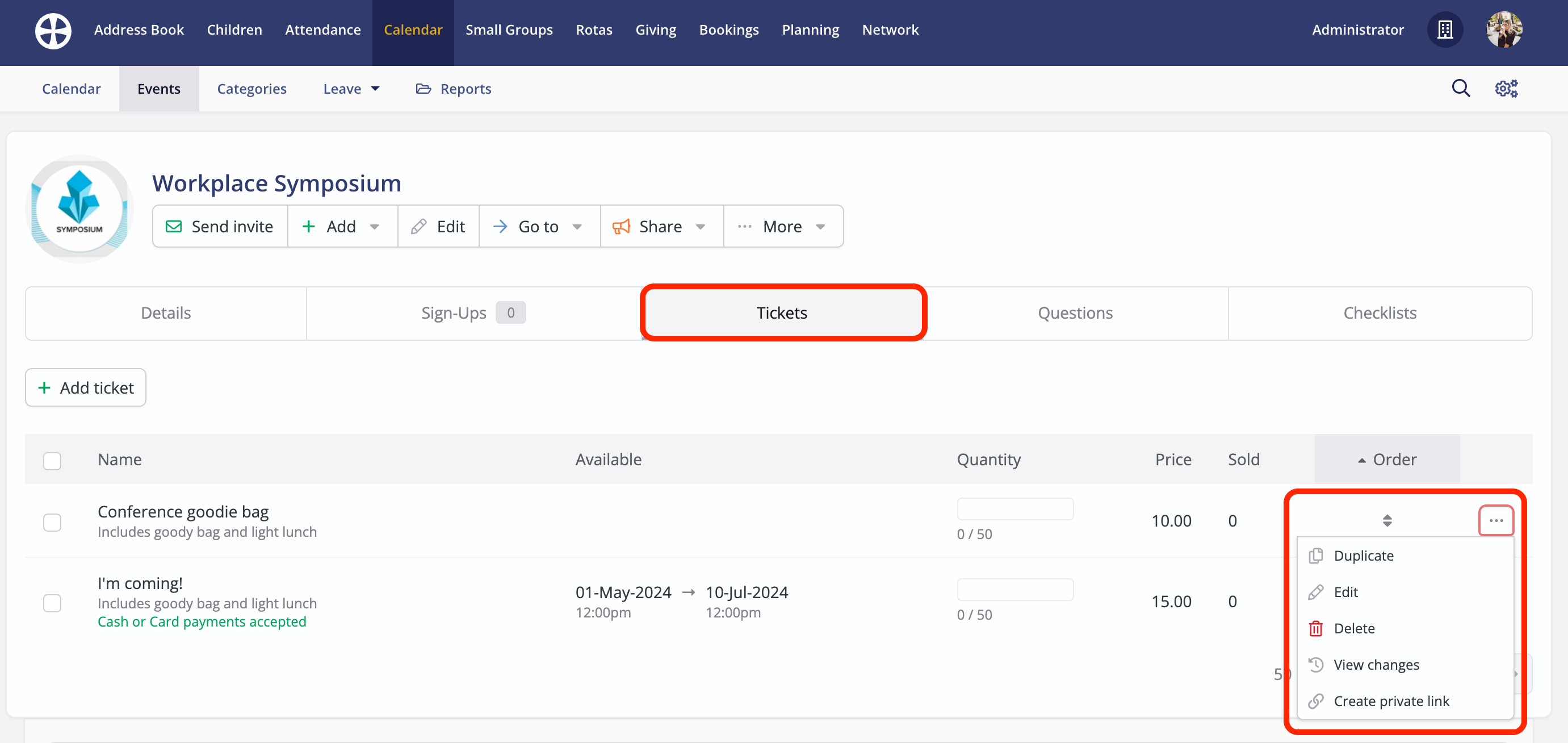The height and width of the screenshot is (743, 1568).
Task: Open the Reports page
Action: click(x=466, y=88)
